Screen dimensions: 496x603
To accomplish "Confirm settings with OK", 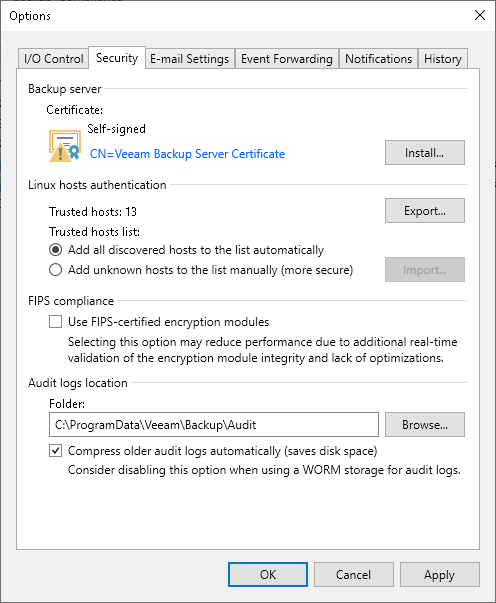I will pyautogui.click(x=268, y=575).
